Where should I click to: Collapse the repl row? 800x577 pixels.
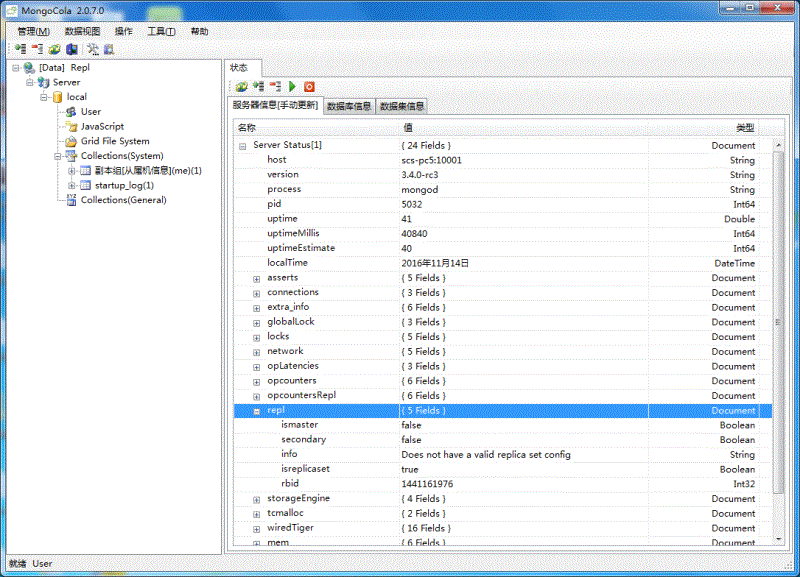(257, 412)
